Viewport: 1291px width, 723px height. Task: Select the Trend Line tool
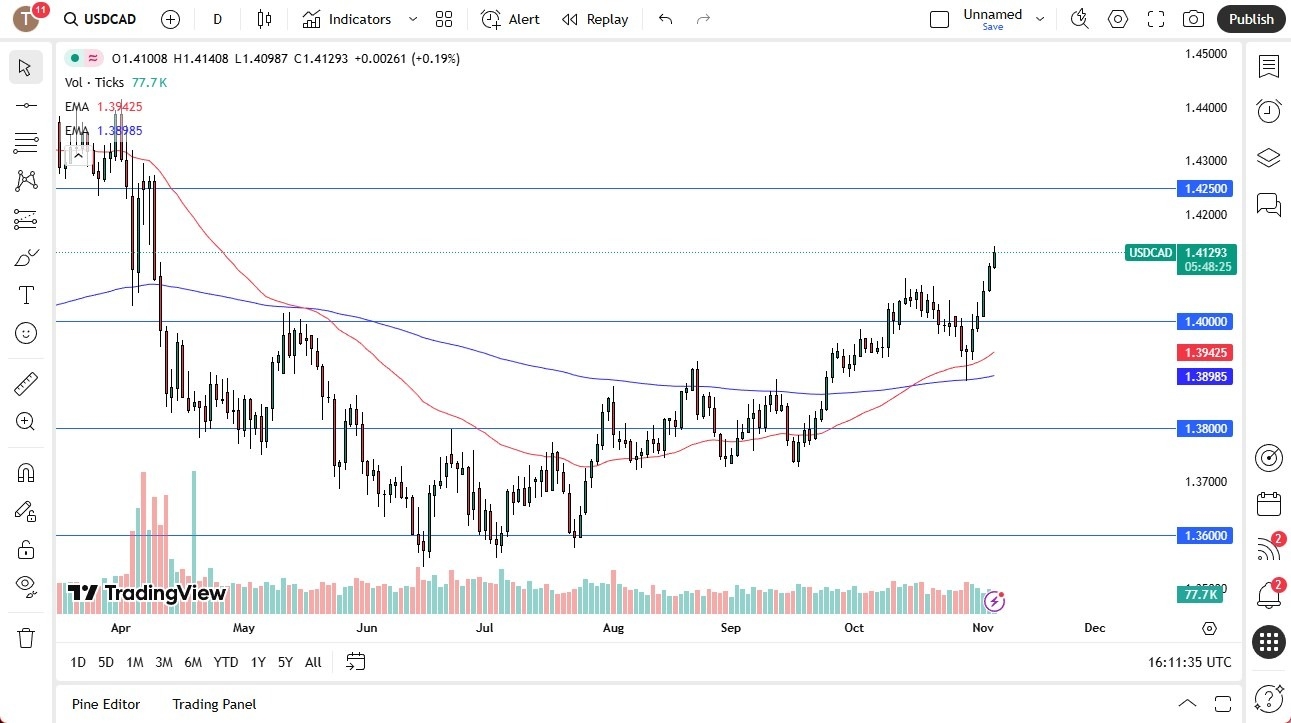point(25,104)
